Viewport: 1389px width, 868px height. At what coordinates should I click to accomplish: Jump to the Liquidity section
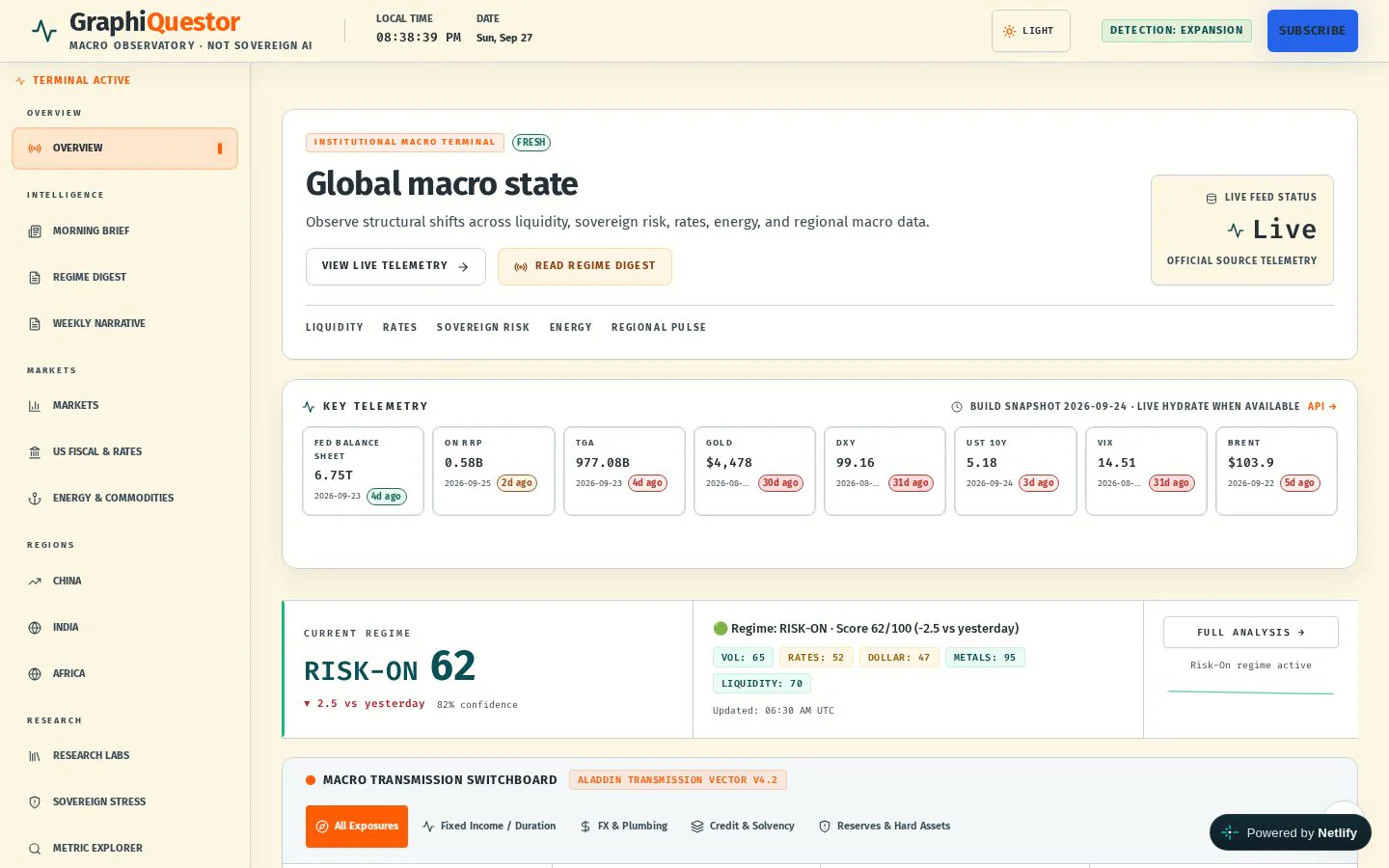335,328
